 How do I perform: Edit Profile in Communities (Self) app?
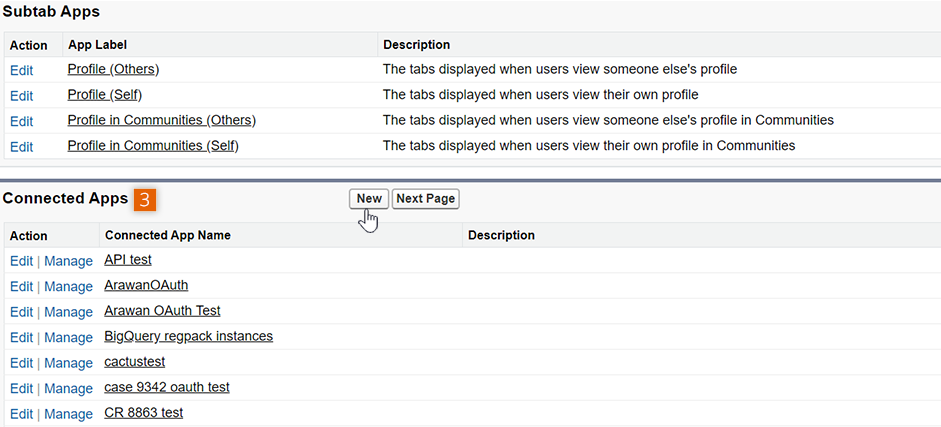[22, 147]
